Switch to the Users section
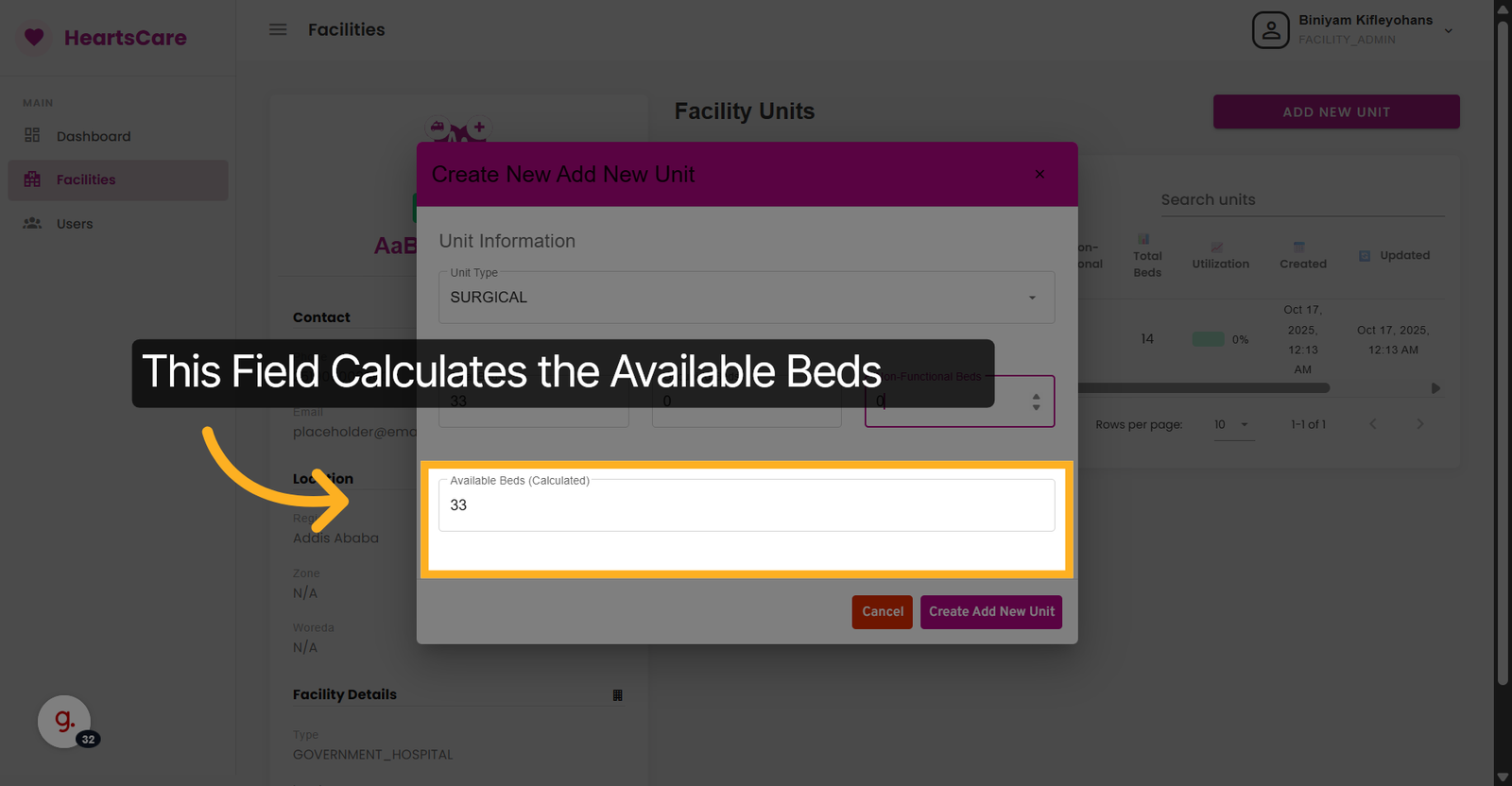 pos(74,223)
